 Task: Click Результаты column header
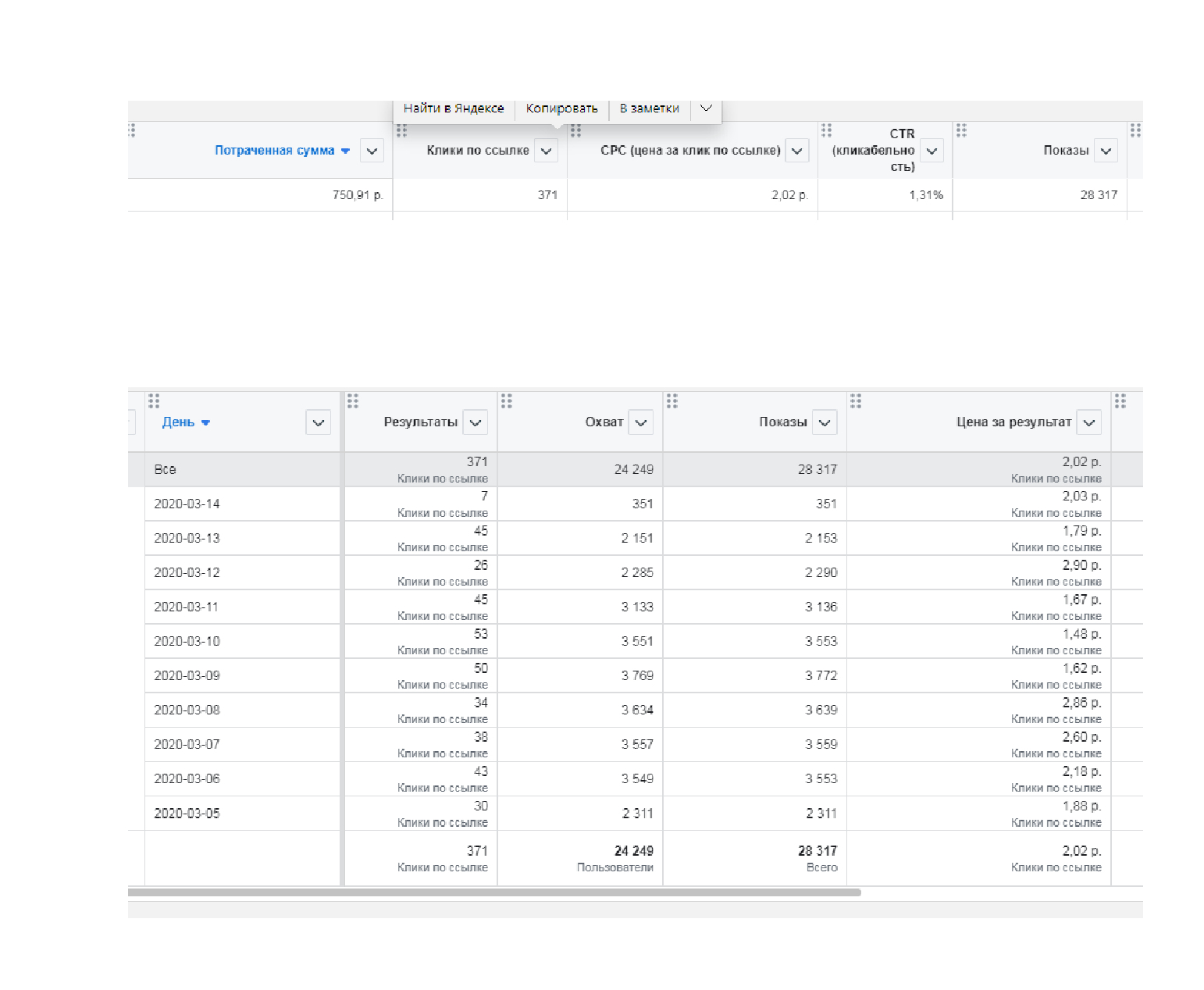(x=421, y=422)
